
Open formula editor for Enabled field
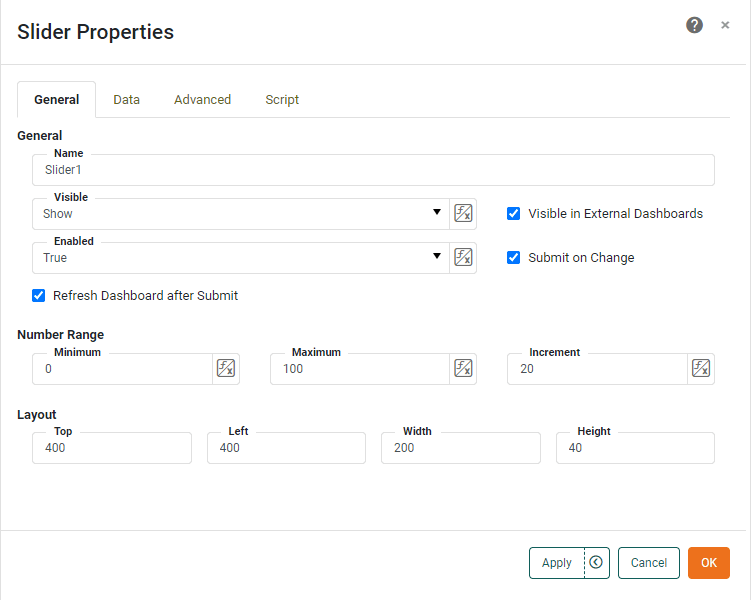click(463, 257)
